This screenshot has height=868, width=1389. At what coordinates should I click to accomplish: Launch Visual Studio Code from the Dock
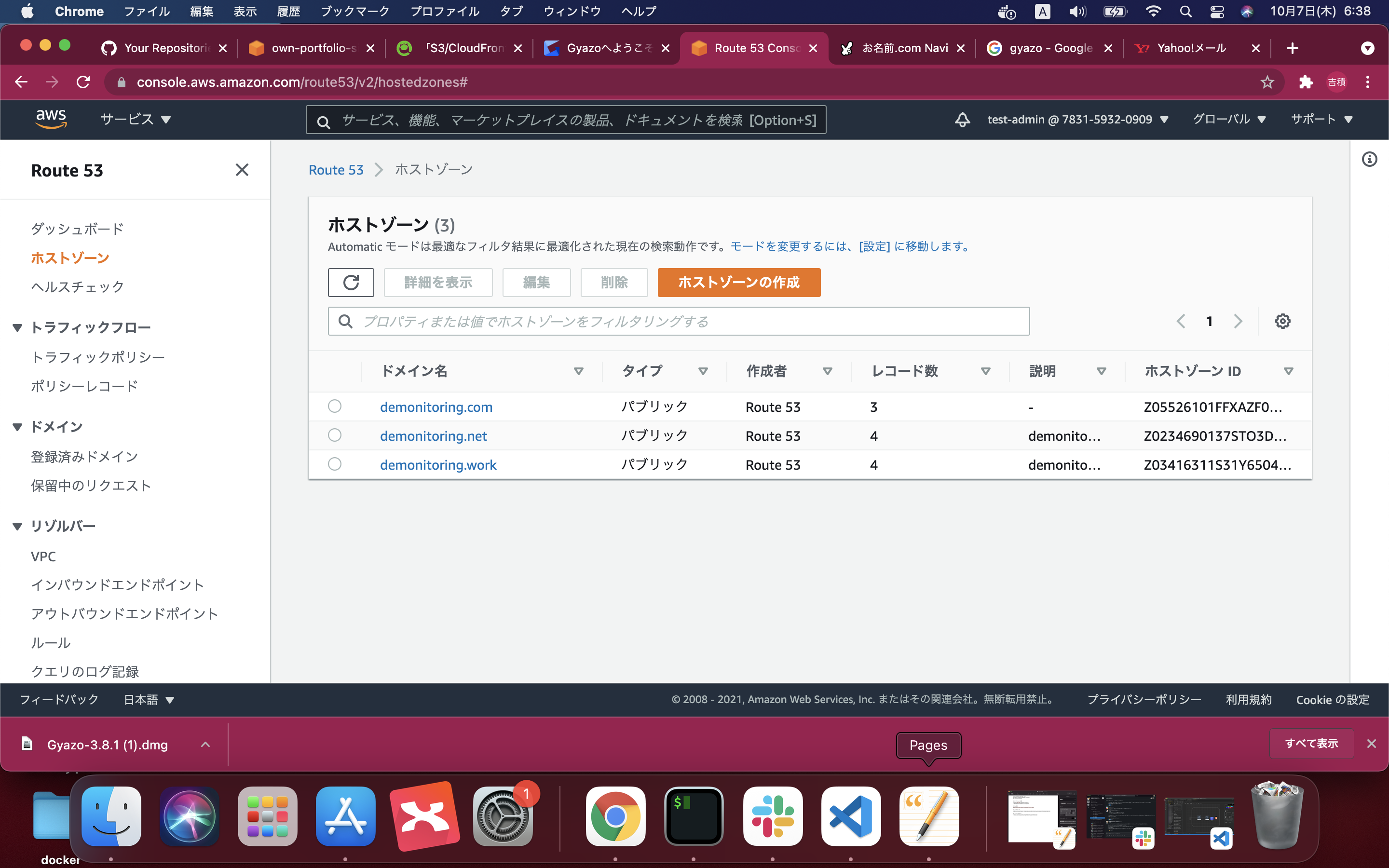(x=850, y=816)
